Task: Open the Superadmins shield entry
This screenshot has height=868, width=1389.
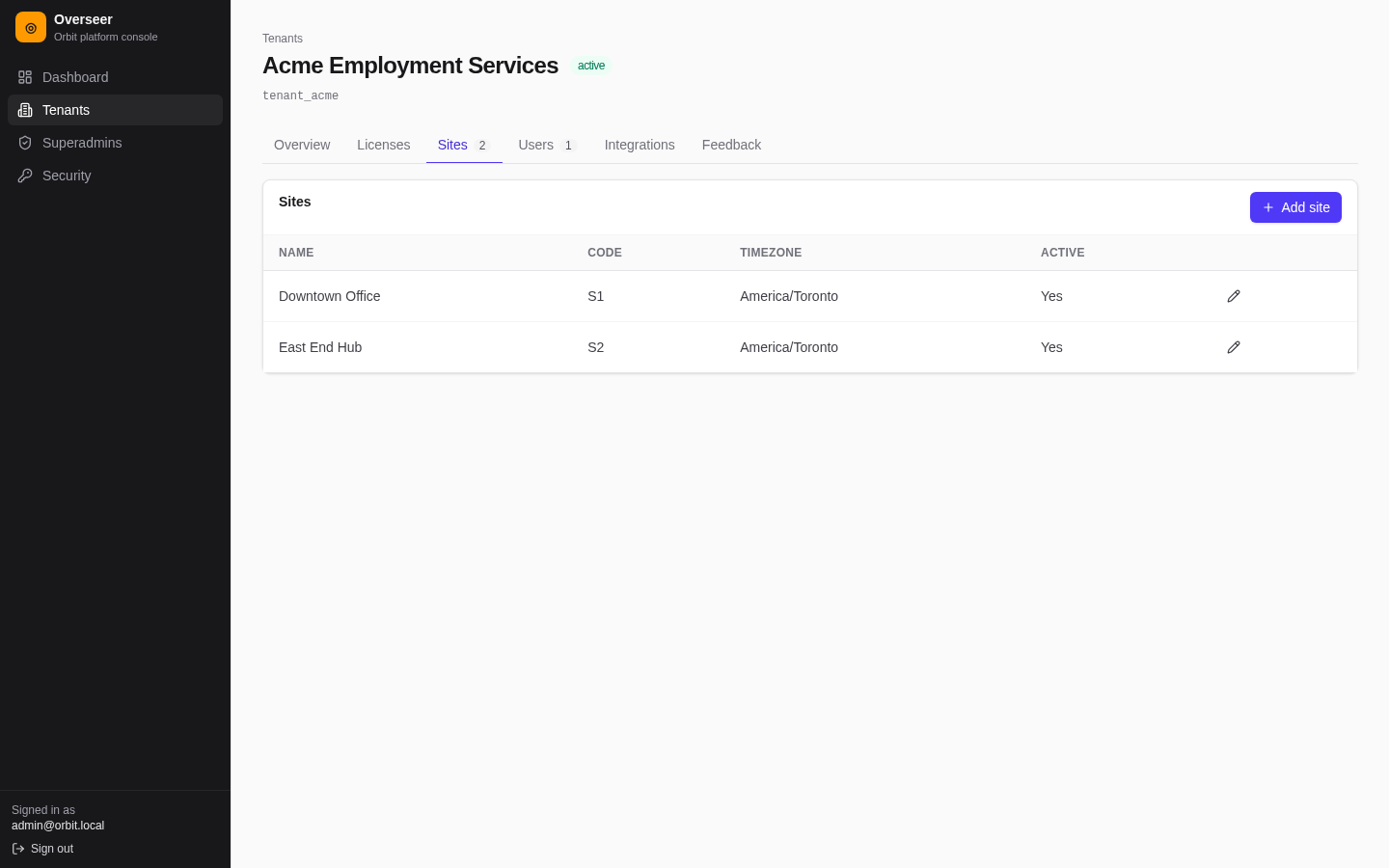Action: [x=115, y=143]
